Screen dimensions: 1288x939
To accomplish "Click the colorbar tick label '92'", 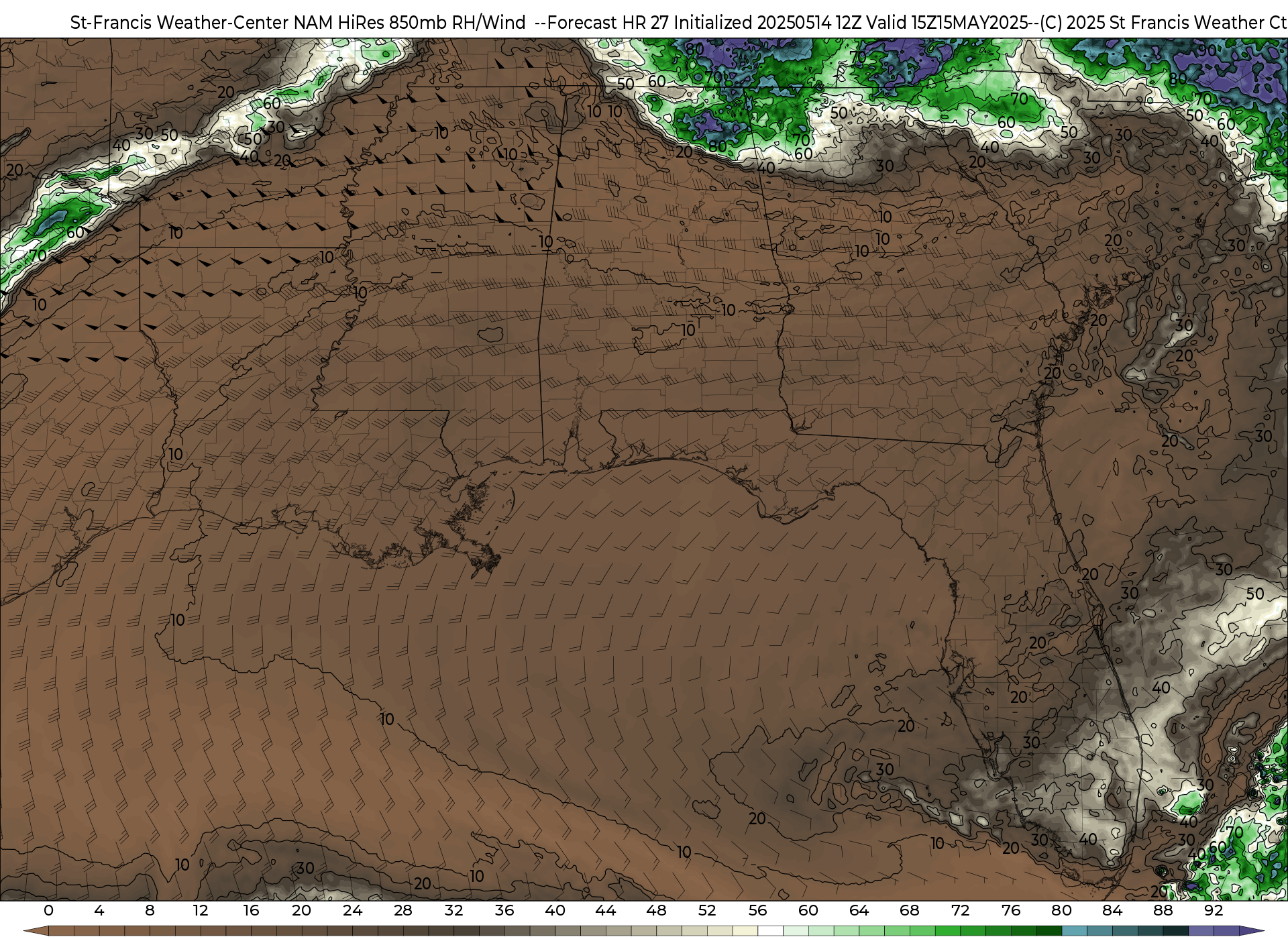I will pyautogui.click(x=1214, y=910).
